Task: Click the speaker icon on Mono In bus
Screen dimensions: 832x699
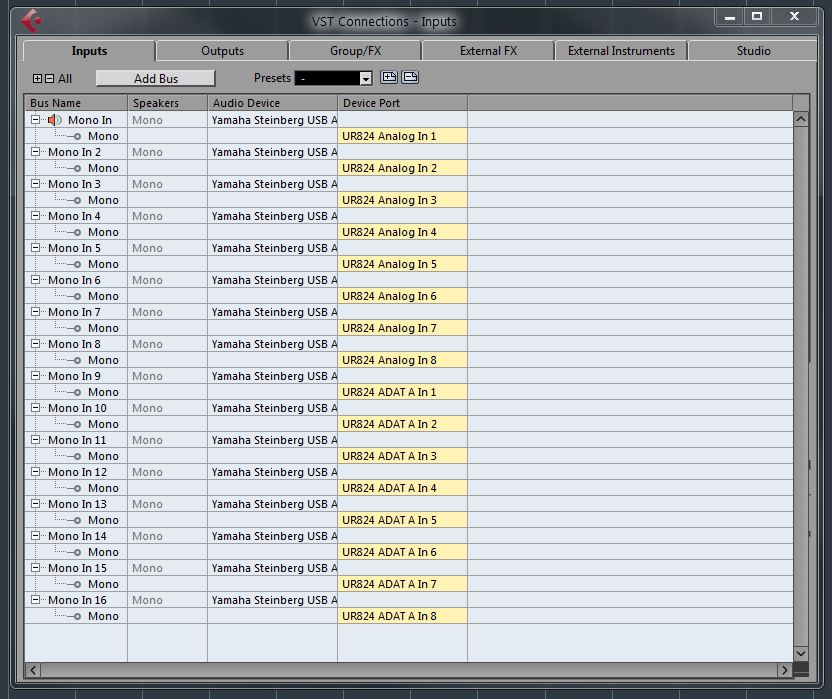Action: (x=55, y=120)
